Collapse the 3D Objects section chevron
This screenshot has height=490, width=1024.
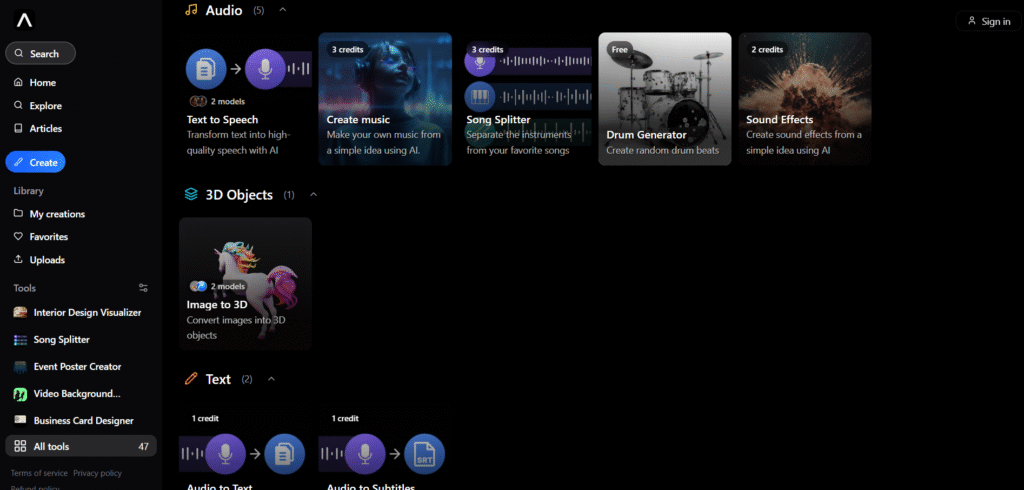pos(313,195)
